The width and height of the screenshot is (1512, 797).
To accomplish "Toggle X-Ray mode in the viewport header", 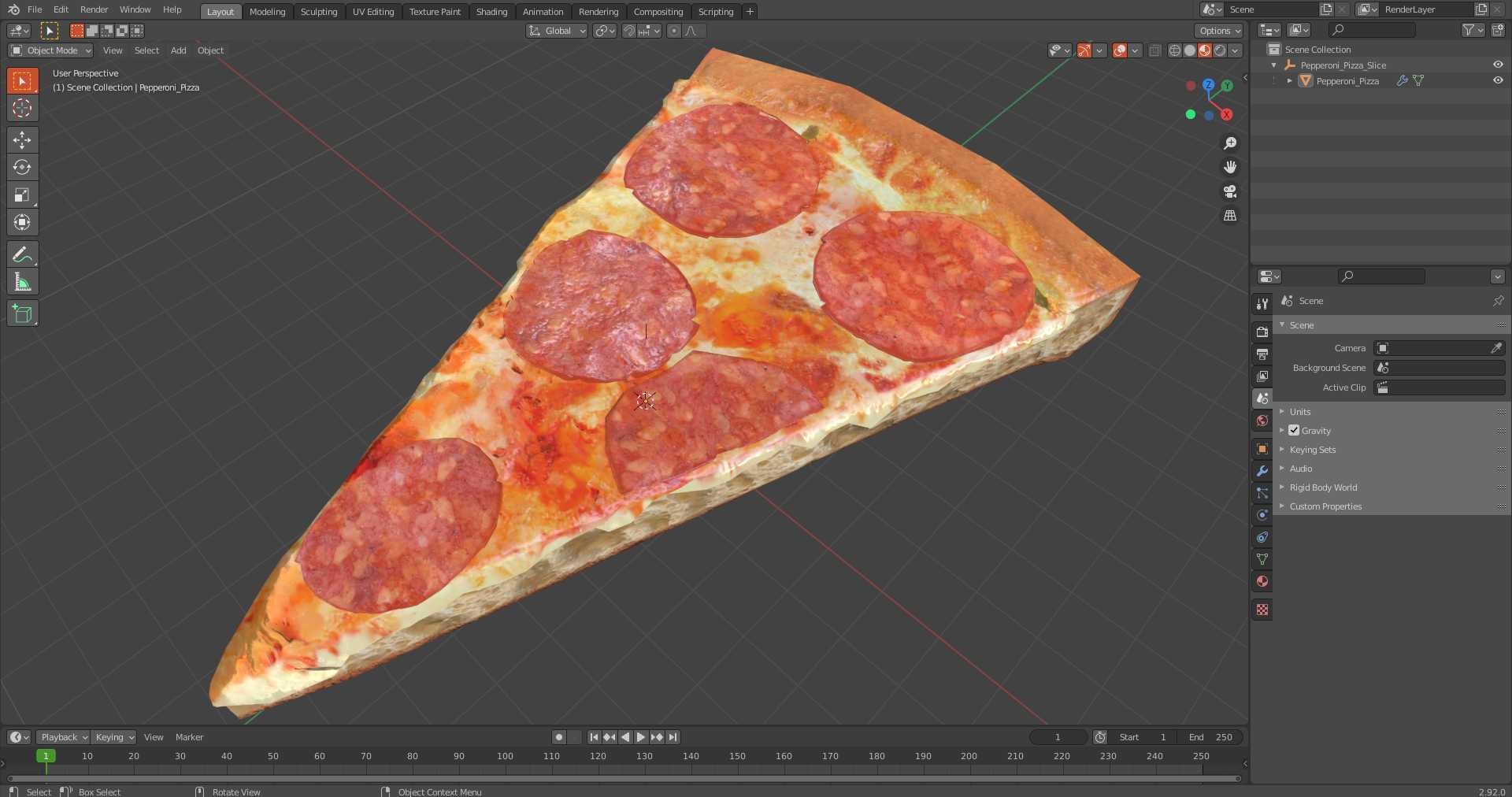I will pyautogui.click(x=1154, y=50).
